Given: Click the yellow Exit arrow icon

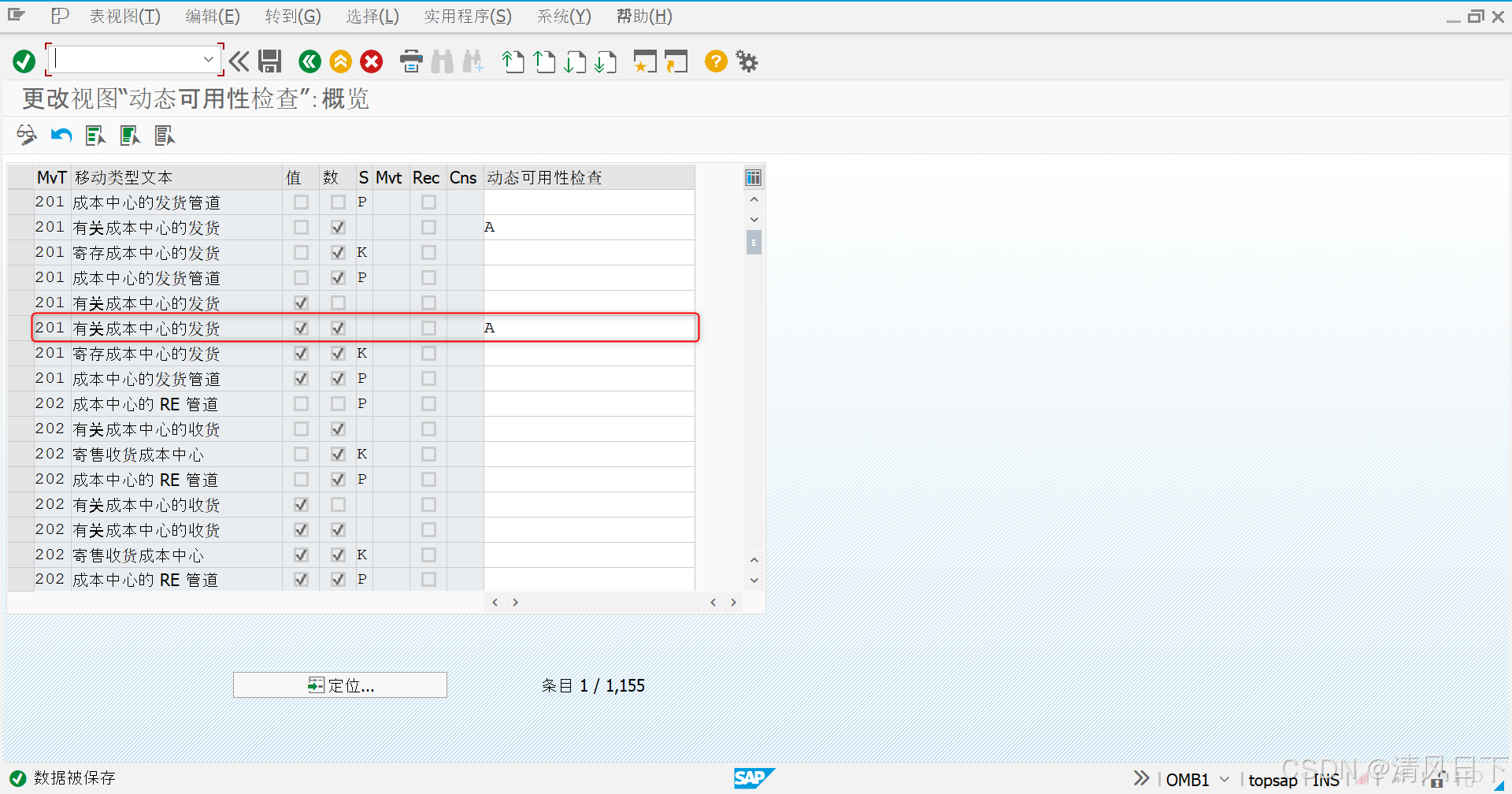Looking at the screenshot, I should (x=341, y=61).
